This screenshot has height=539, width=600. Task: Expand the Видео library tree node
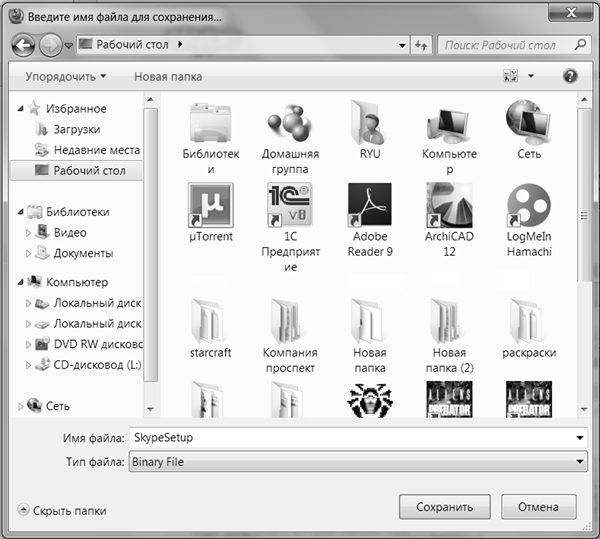[29, 233]
